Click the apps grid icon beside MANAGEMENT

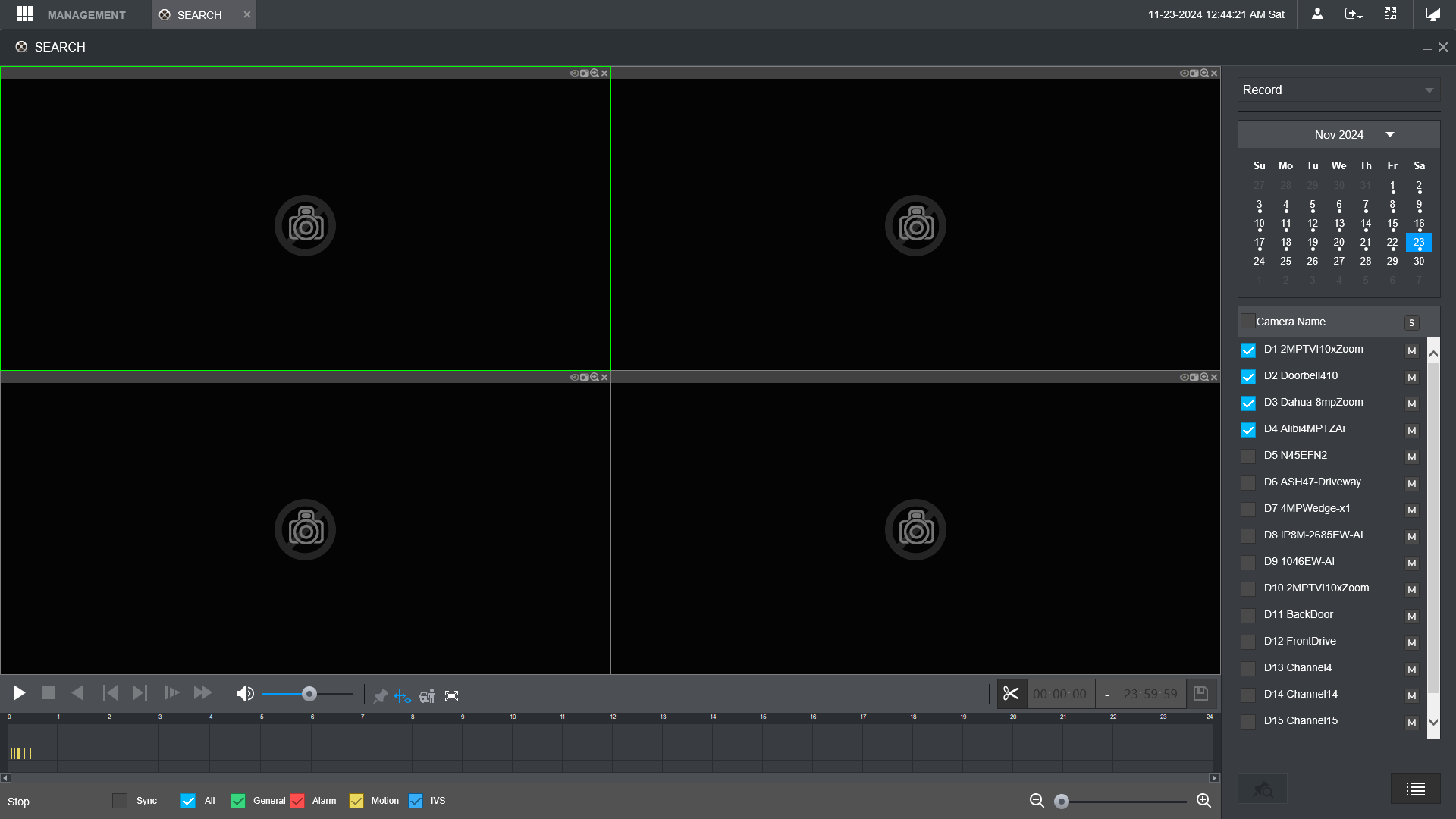25,14
